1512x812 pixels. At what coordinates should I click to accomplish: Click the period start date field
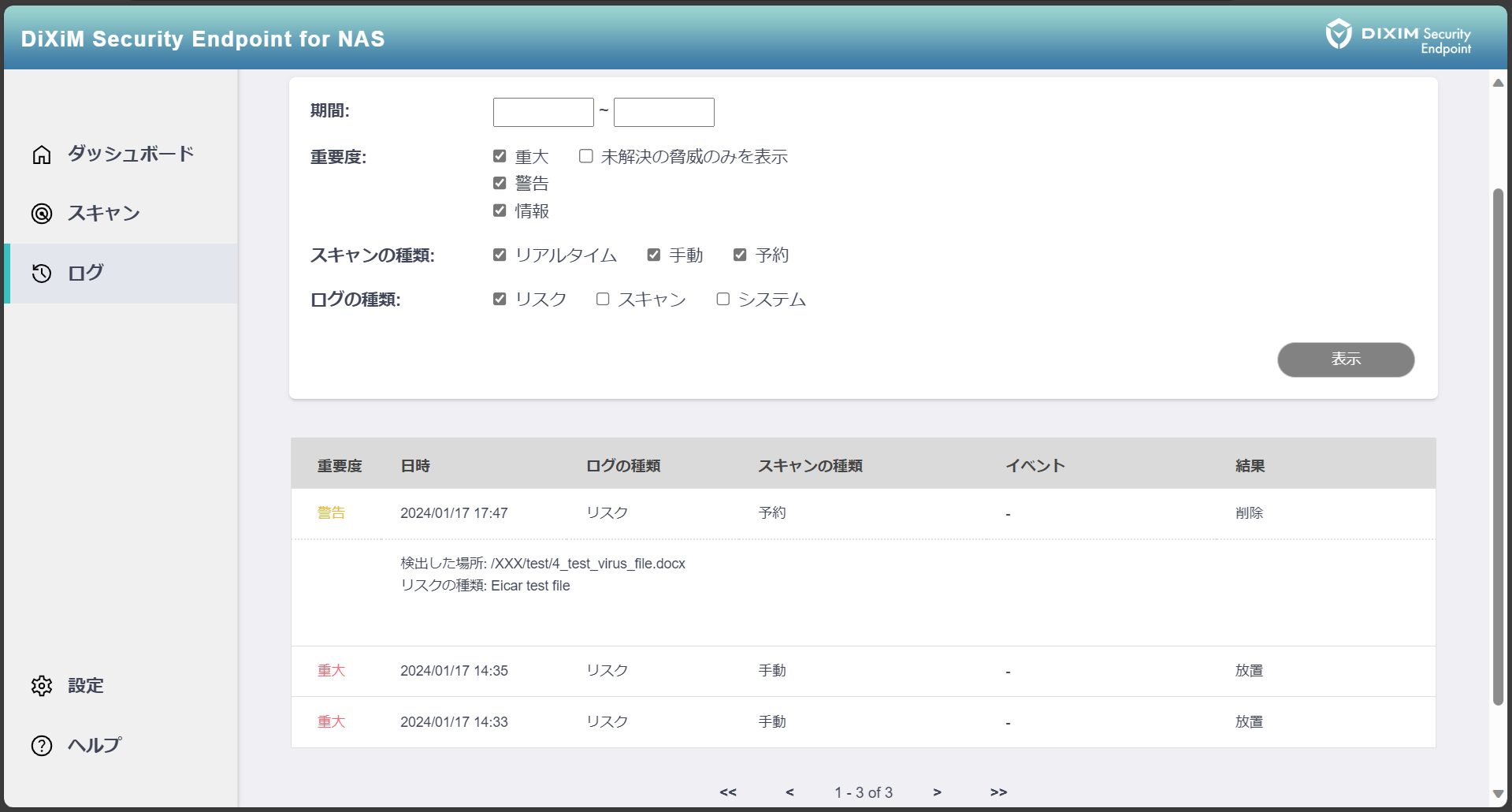coord(544,112)
